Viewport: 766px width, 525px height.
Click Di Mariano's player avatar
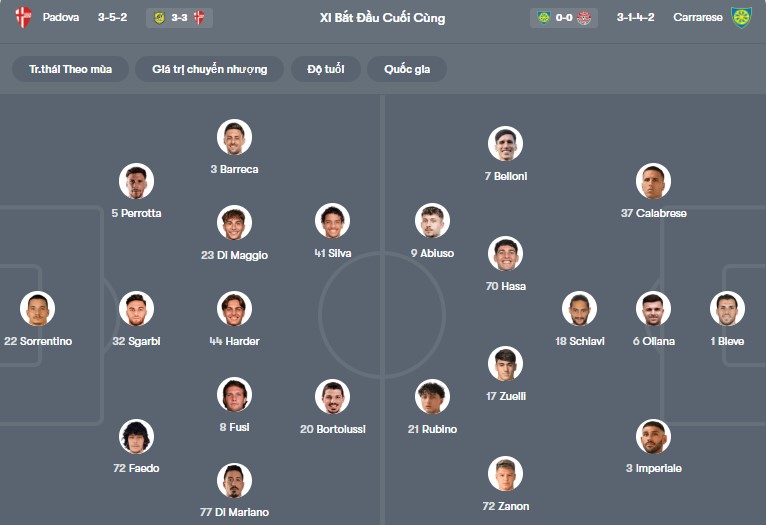point(234,481)
